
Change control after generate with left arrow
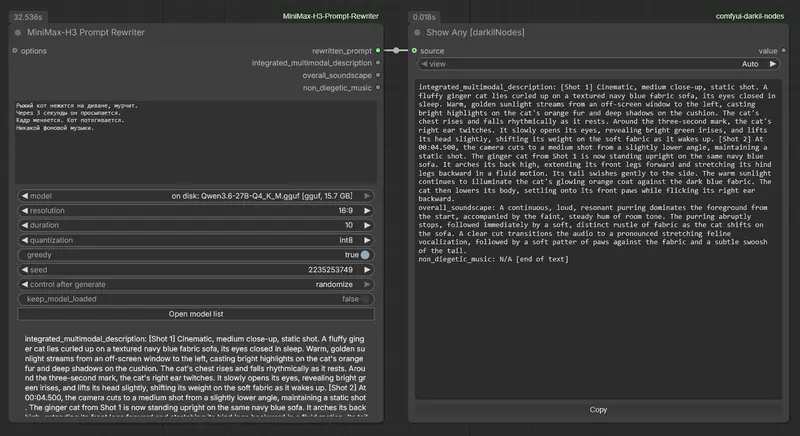point(24,285)
